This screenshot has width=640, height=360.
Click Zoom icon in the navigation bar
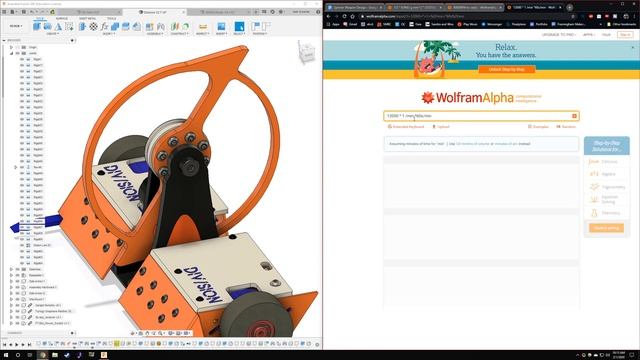tap(154, 333)
